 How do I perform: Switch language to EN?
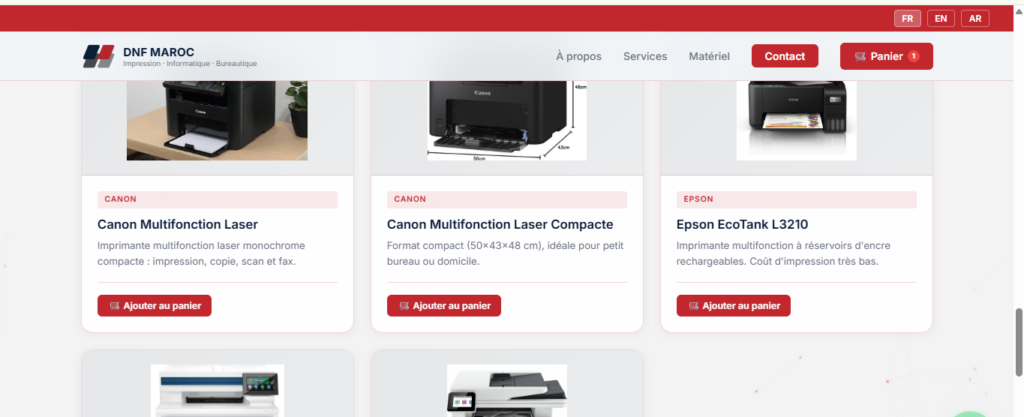point(940,18)
